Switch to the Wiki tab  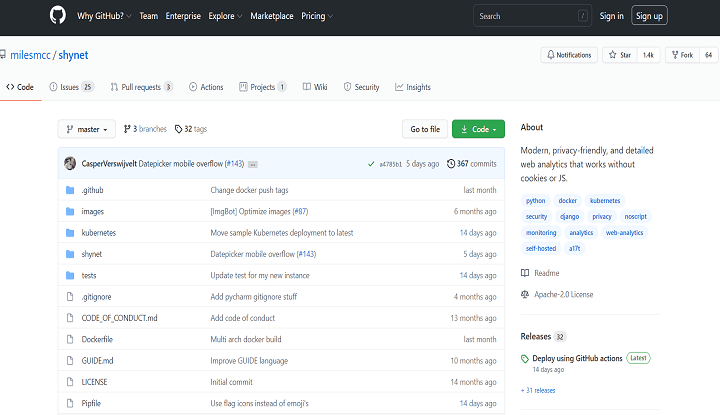tap(315, 87)
